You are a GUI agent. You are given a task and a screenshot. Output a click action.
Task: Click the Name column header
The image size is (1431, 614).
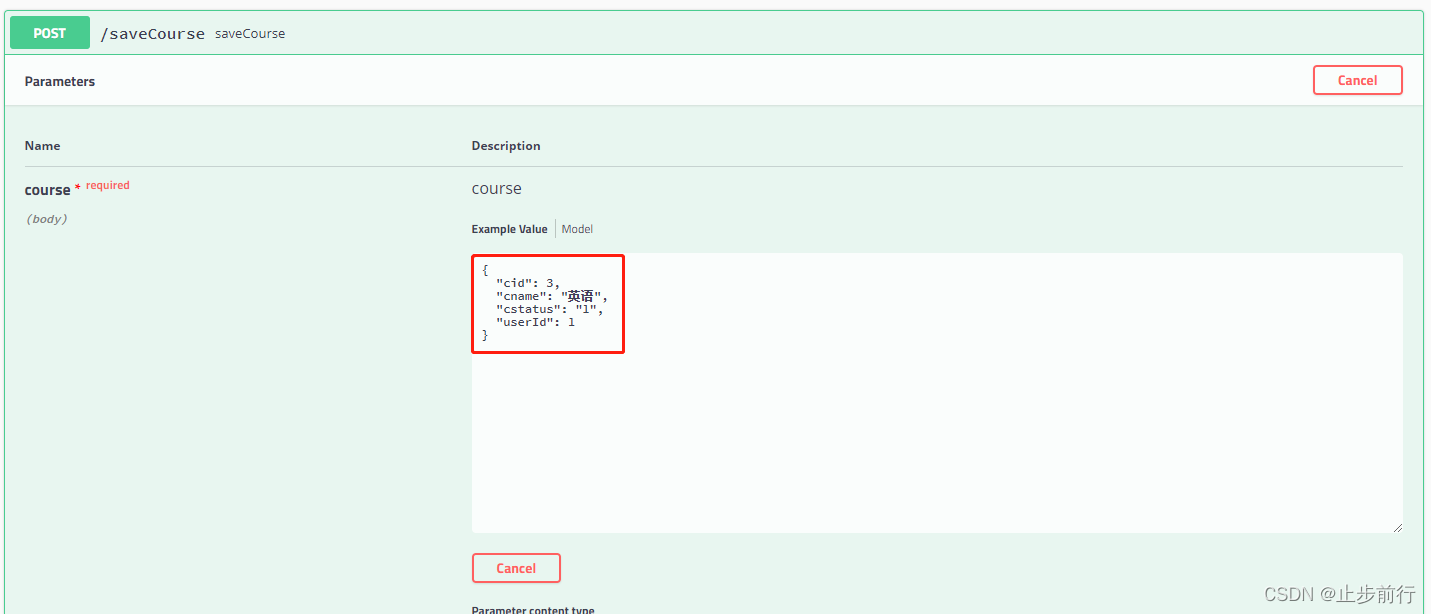(43, 146)
